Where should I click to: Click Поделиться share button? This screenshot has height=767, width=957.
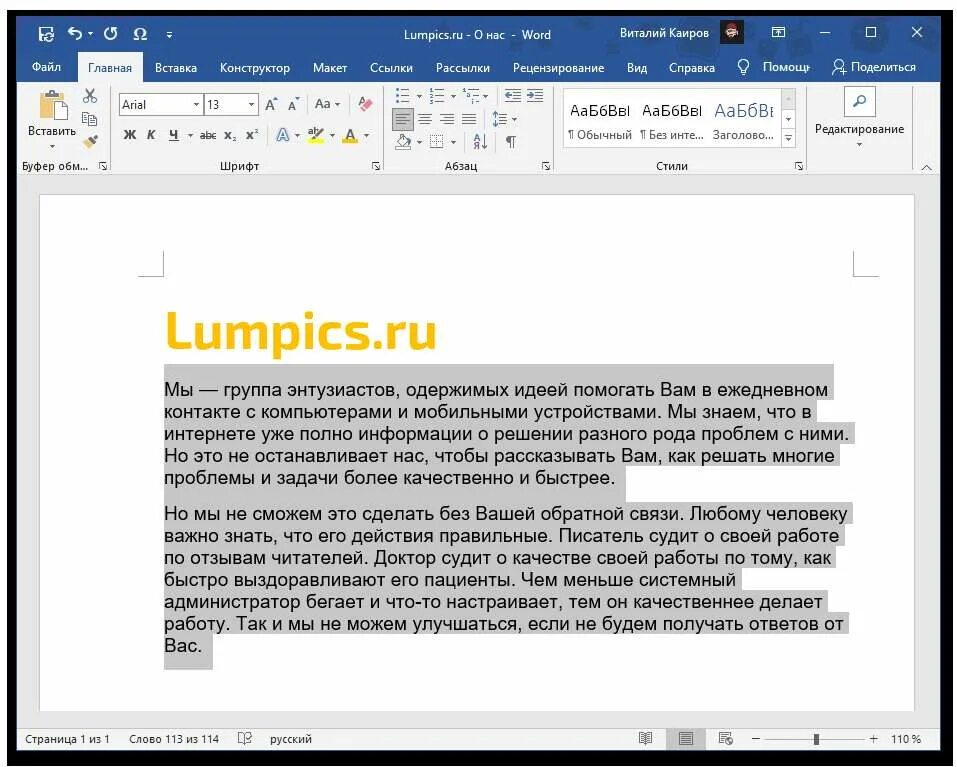[874, 67]
